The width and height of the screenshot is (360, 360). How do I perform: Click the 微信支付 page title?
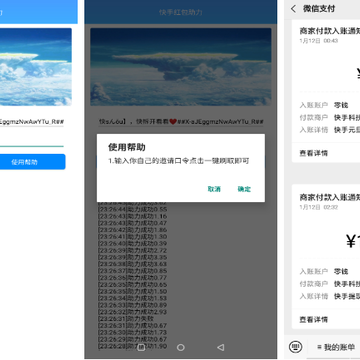[319, 9]
